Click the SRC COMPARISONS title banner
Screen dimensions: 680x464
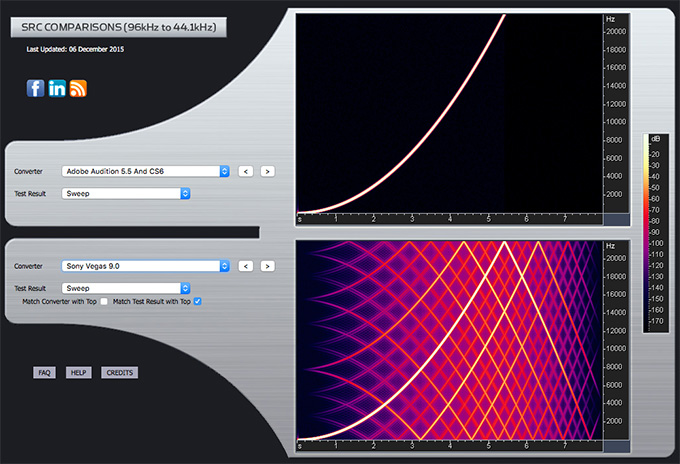[x=119, y=27]
